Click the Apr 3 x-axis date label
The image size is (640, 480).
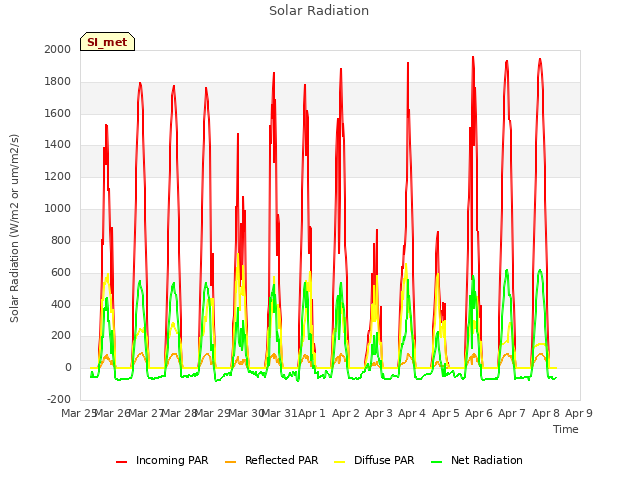tap(379, 413)
